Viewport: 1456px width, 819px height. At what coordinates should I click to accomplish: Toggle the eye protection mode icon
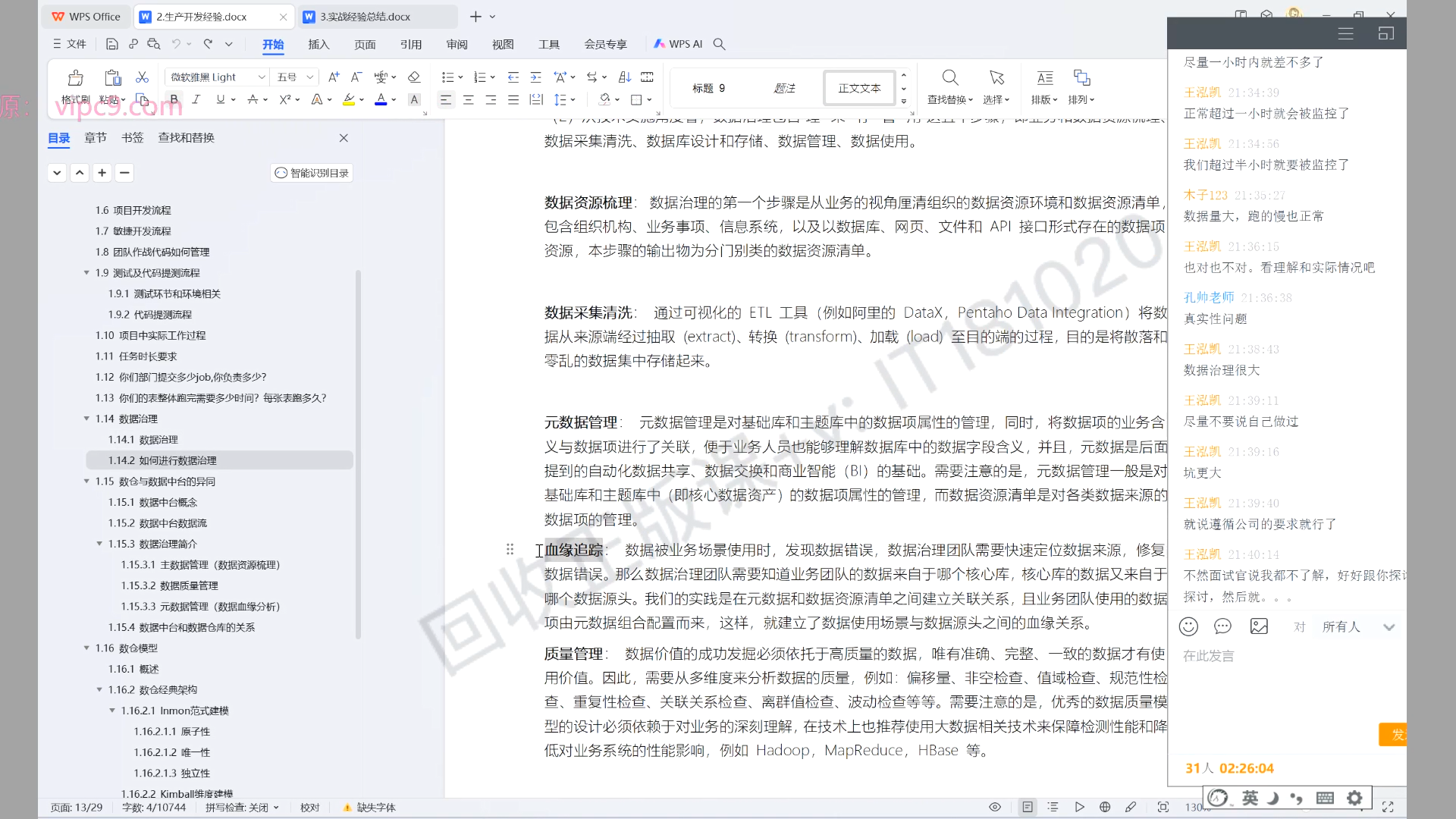[x=995, y=807]
